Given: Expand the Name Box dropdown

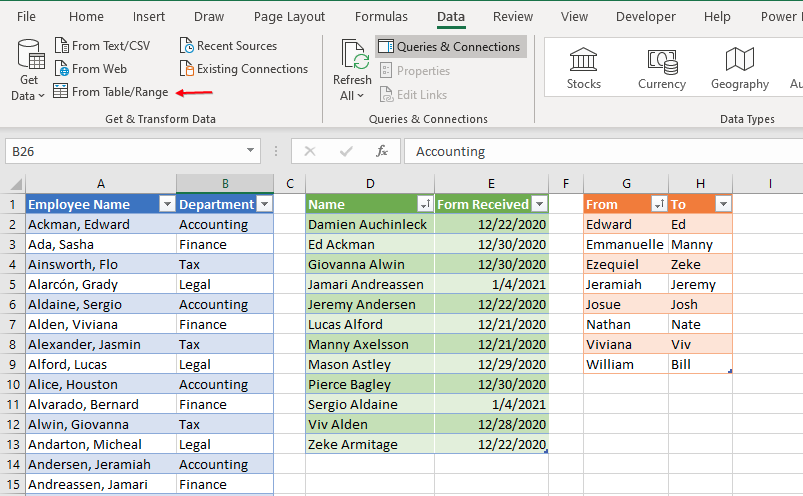Looking at the screenshot, I should click(x=252, y=151).
